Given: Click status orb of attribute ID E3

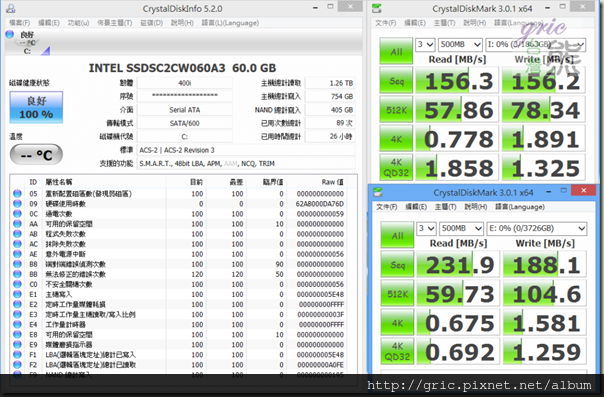Looking at the screenshot, I should (x=17, y=314).
